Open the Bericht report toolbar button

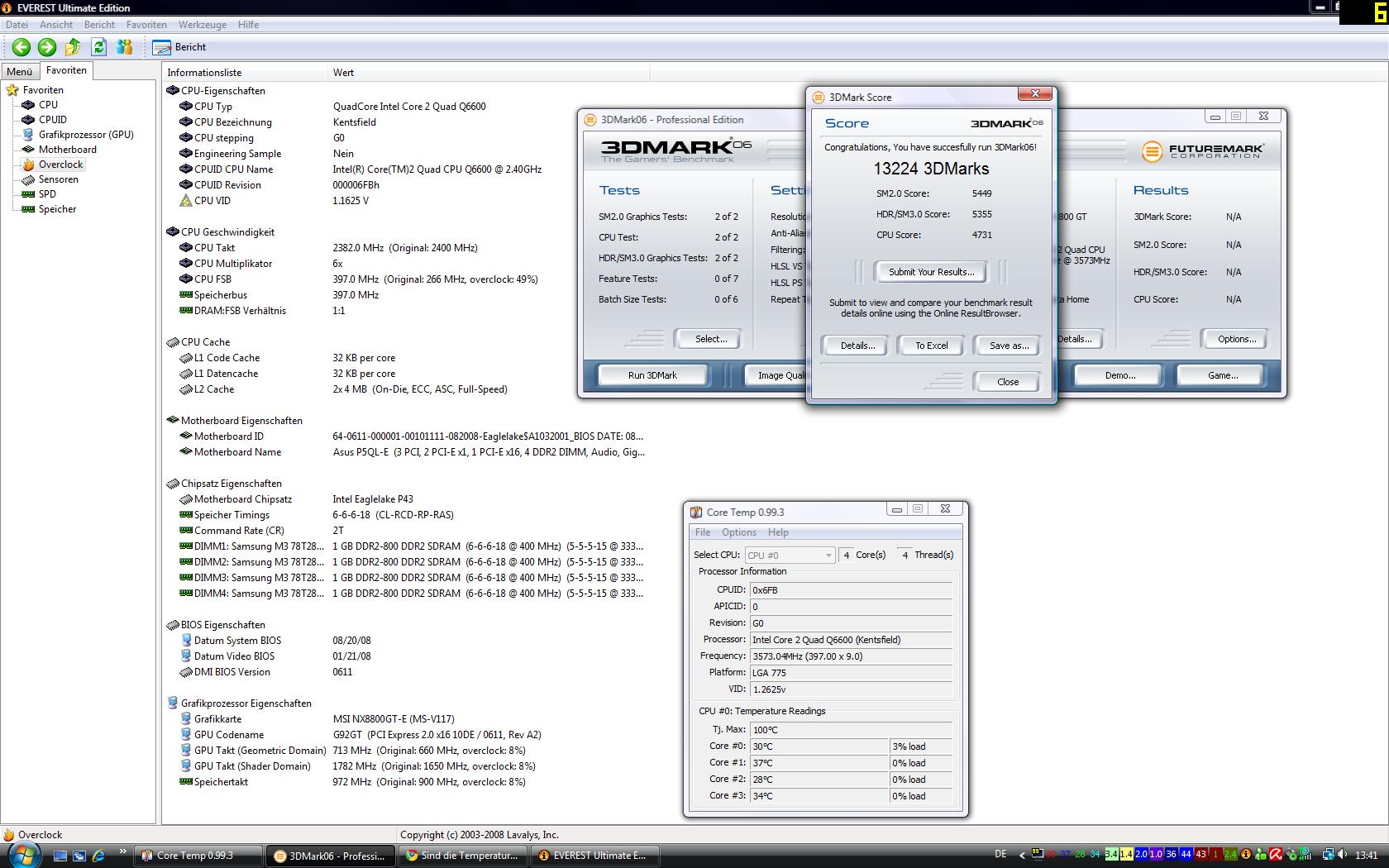coord(179,47)
